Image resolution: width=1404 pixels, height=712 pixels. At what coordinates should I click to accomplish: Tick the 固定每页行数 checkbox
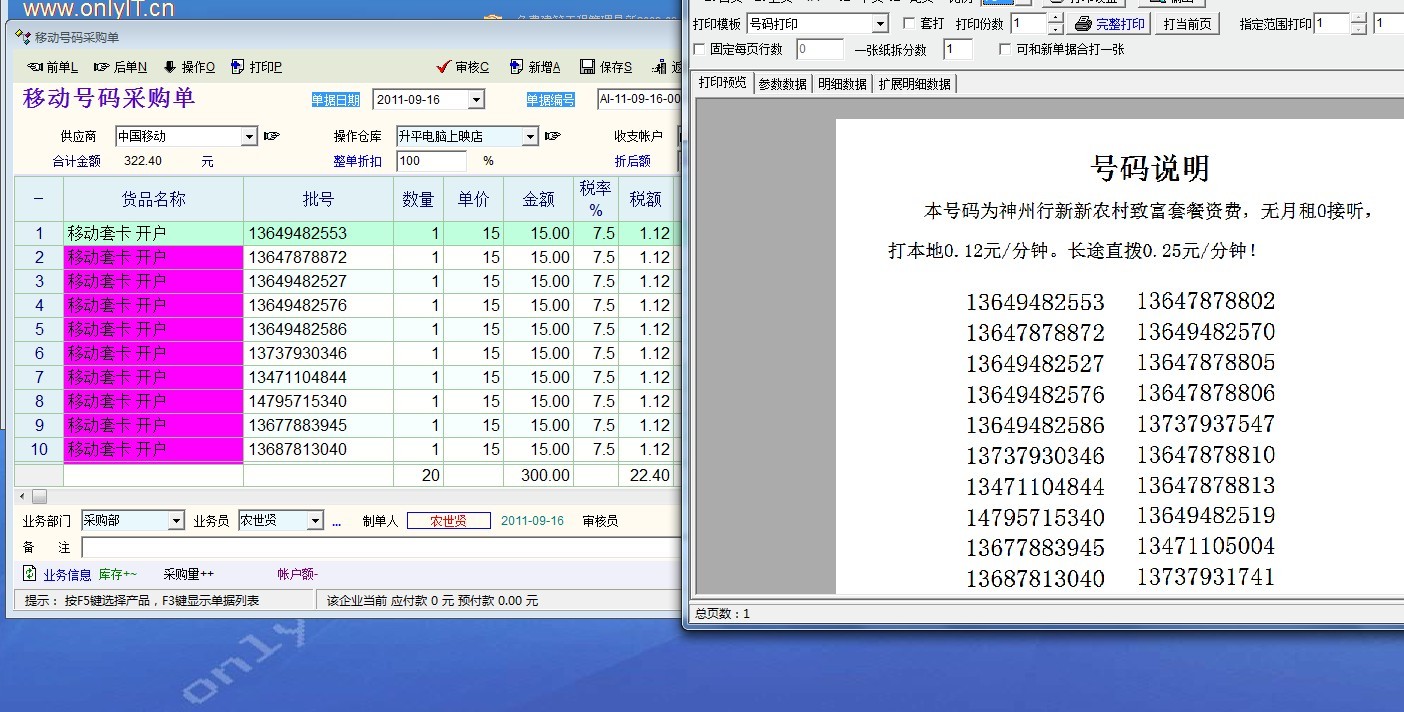(x=700, y=49)
